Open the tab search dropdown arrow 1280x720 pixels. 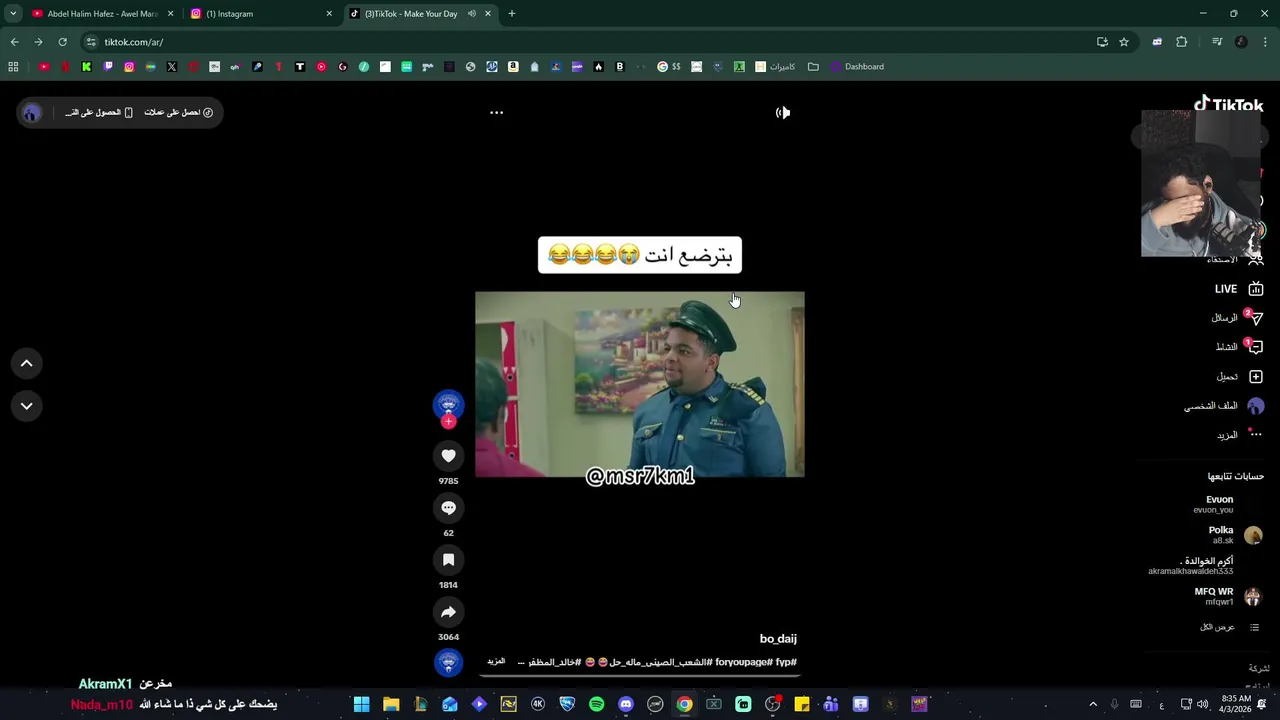pyautogui.click(x=13, y=14)
